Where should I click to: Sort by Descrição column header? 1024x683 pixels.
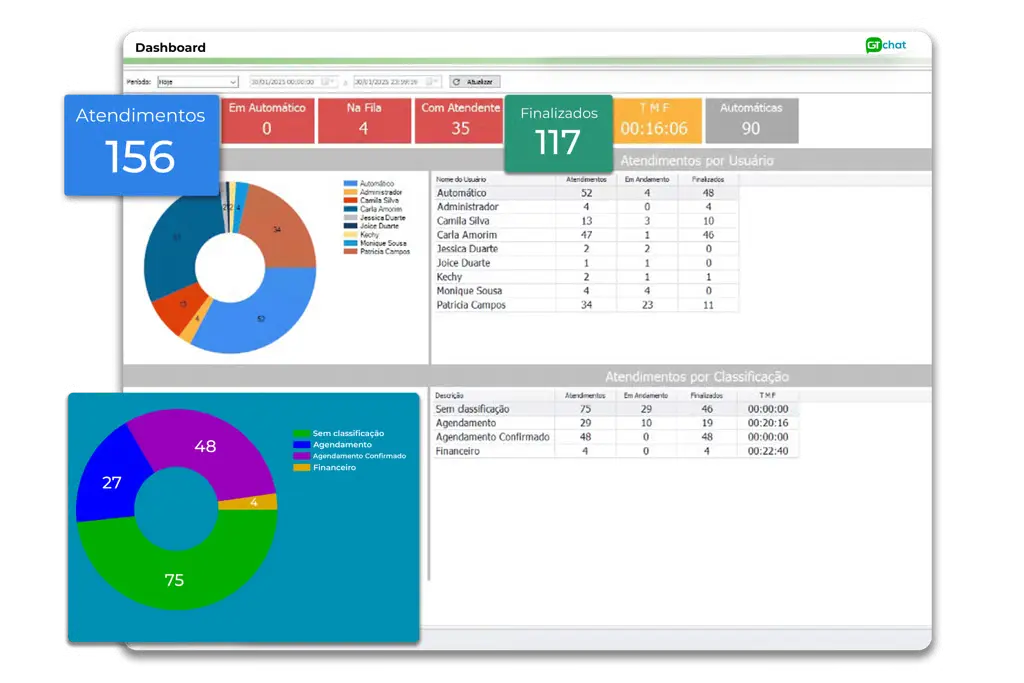[x=450, y=395]
